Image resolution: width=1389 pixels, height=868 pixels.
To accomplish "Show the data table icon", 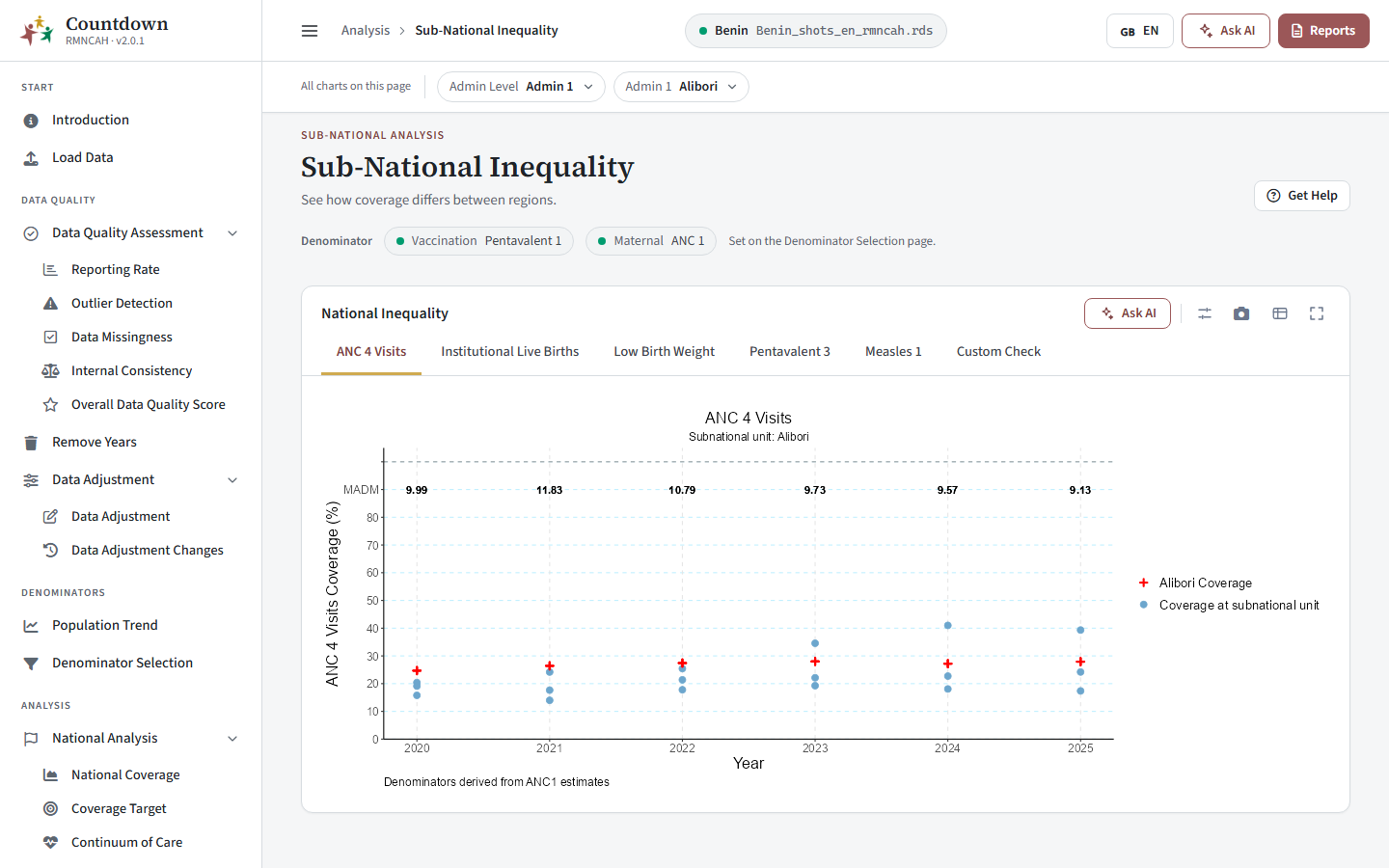I will tap(1280, 313).
